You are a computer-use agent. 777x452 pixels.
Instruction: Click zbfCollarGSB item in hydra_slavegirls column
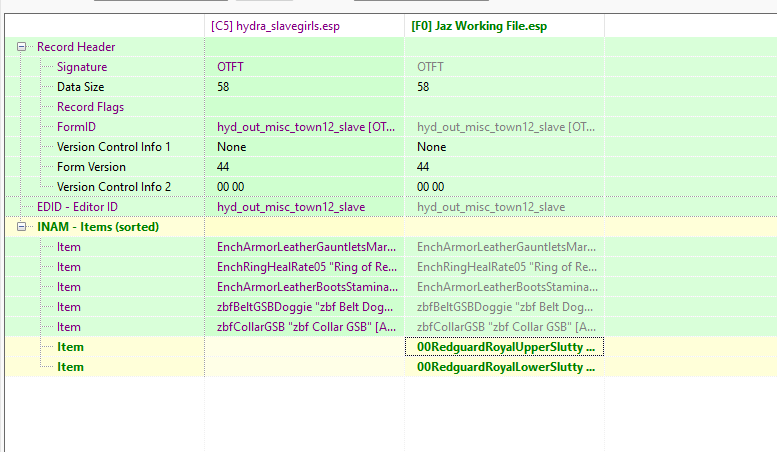(306, 327)
